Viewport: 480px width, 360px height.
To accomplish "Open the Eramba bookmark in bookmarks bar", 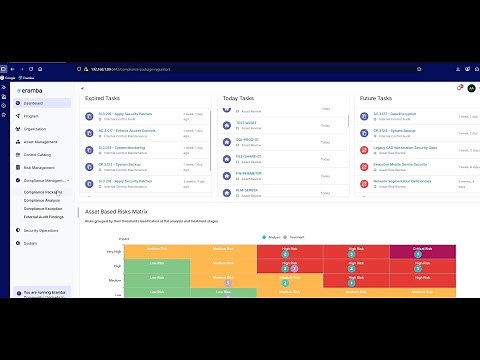I will [x=26, y=78].
